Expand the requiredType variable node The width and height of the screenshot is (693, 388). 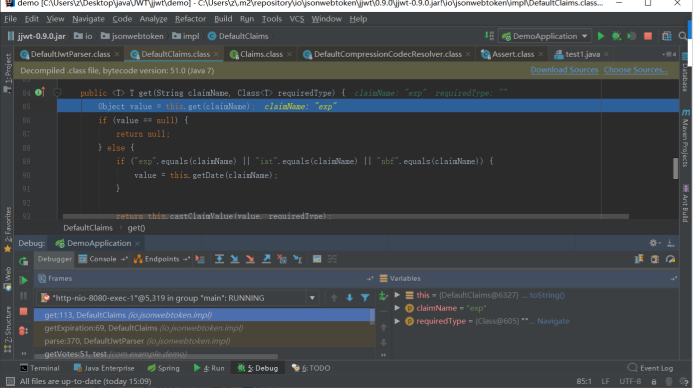click(x=397, y=321)
